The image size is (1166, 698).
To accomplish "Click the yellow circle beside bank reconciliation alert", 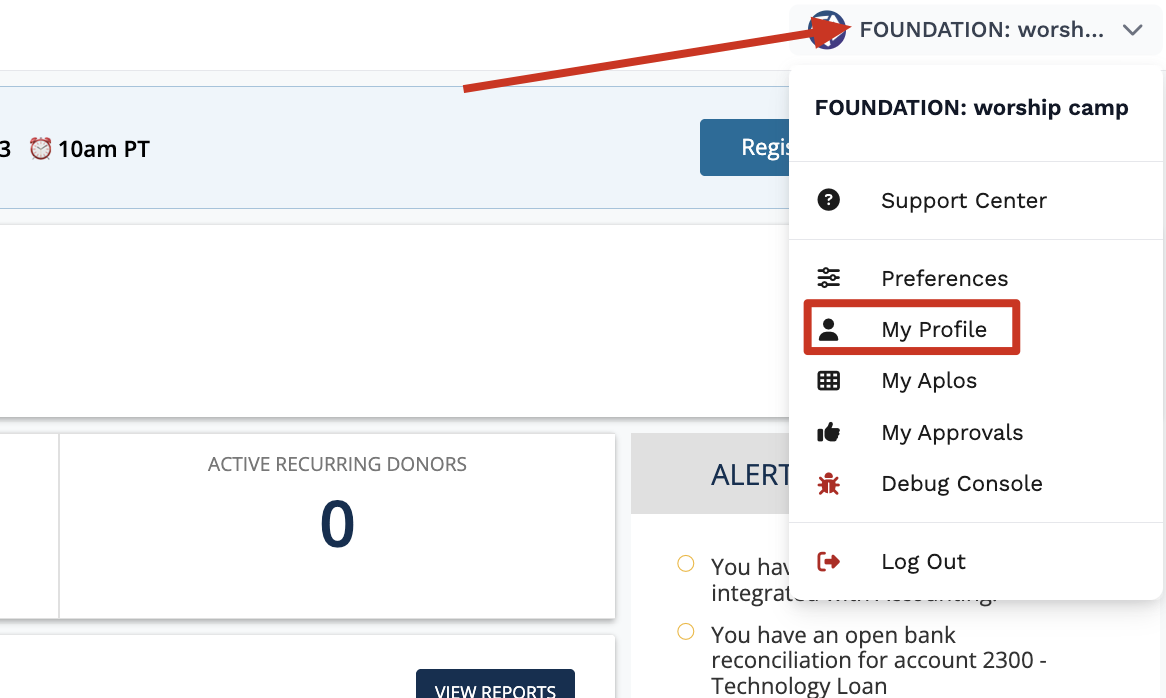I will [x=686, y=632].
